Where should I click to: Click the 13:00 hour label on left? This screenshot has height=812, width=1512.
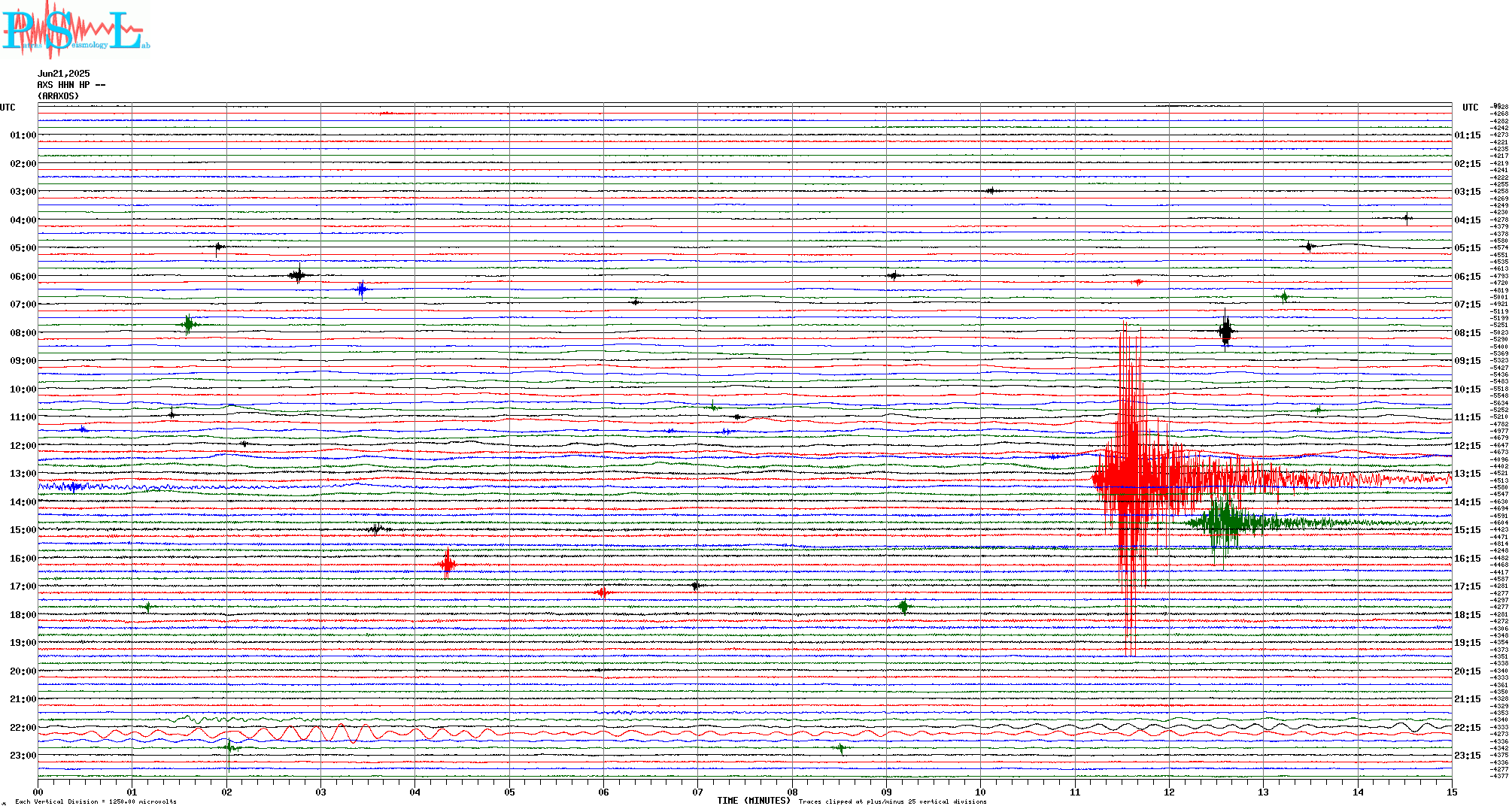pyautogui.click(x=23, y=474)
